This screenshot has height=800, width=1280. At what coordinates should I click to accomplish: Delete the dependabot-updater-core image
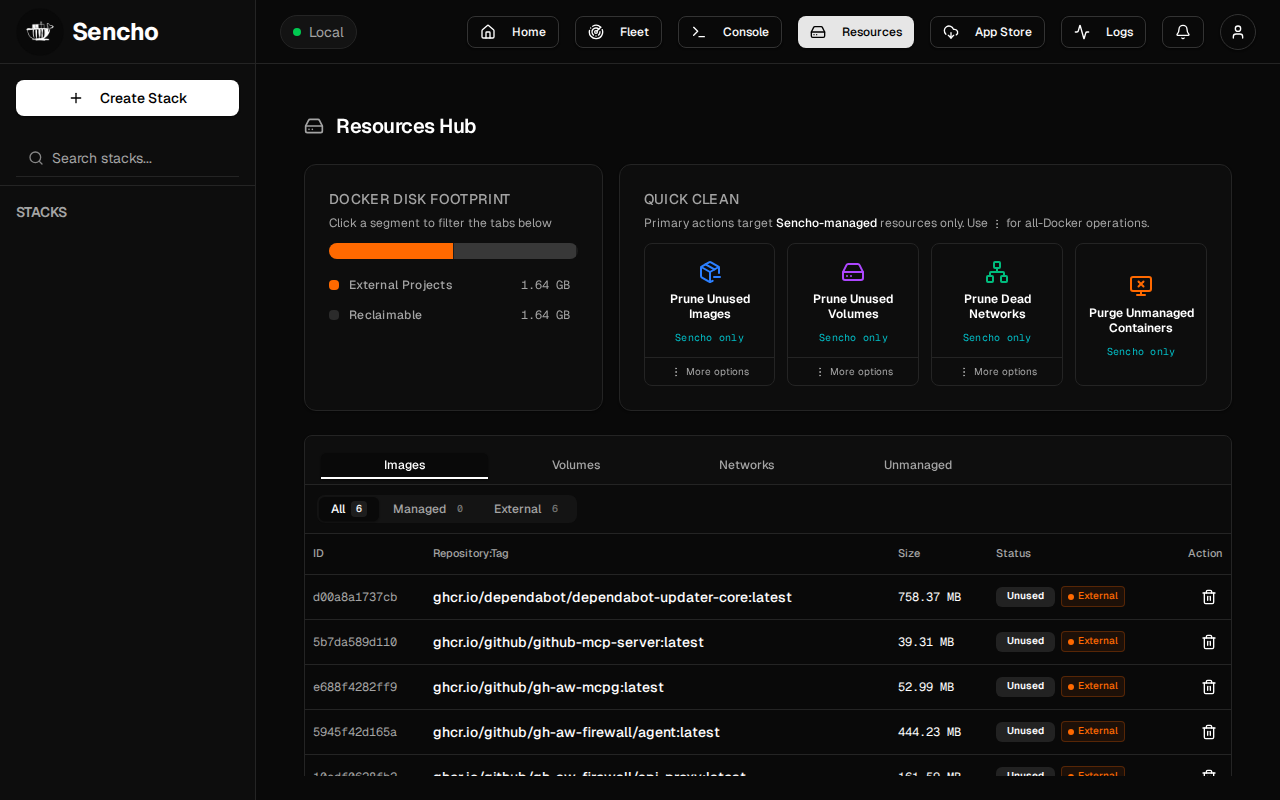pyautogui.click(x=1209, y=597)
